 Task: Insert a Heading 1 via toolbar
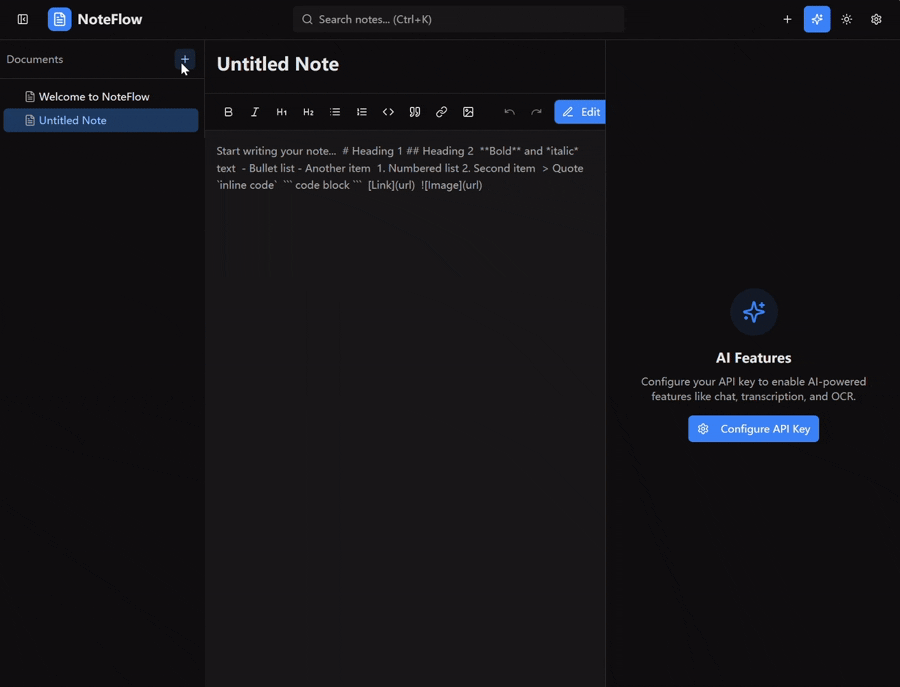click(282, 112)
